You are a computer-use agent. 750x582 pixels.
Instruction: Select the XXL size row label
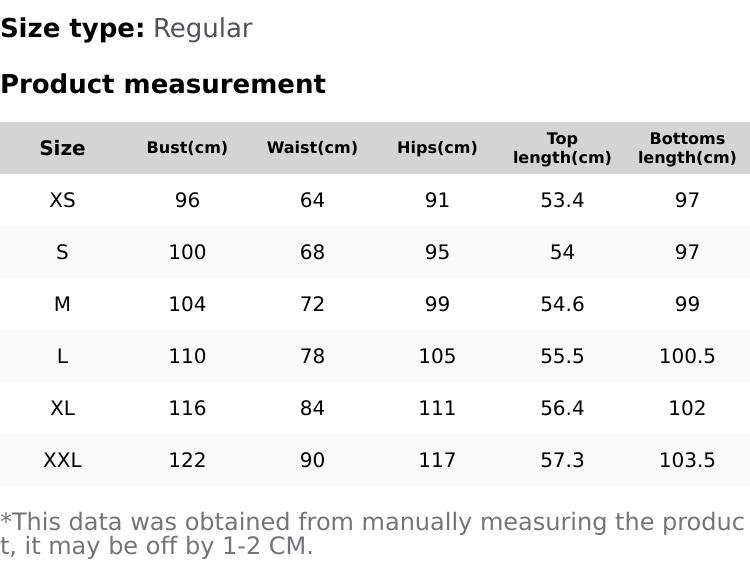[x=62, y=460]
